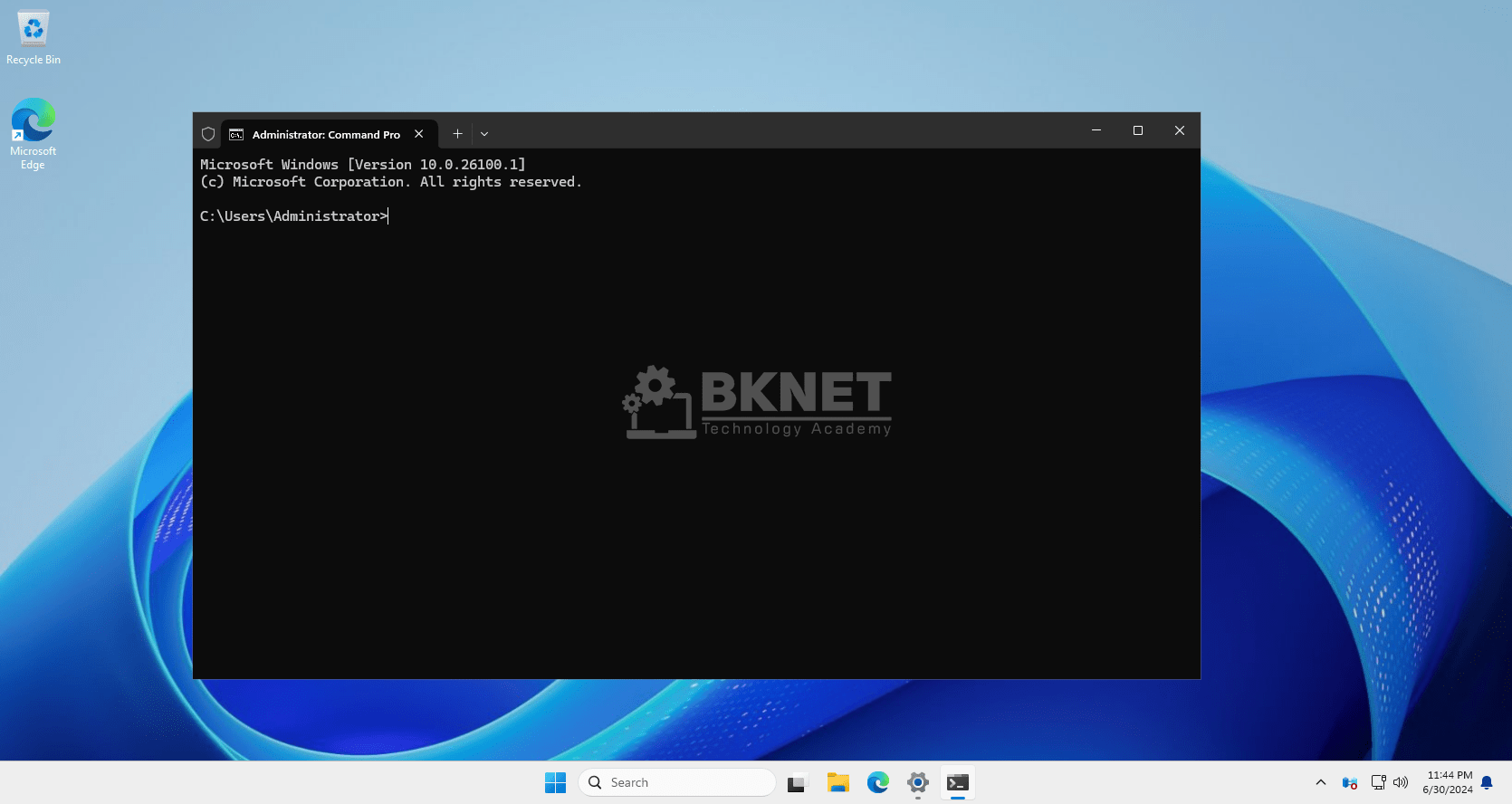Close the Command Prompt tab
The height and width of the screenshot is (804, 1512).
tap(419, 134)
